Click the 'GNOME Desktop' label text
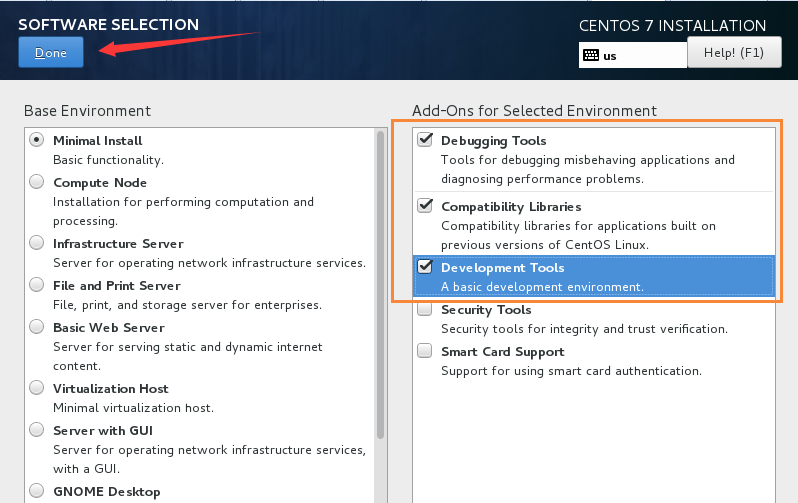The width and height of the screenshot is (798, 503). click(x=107, y=492)
